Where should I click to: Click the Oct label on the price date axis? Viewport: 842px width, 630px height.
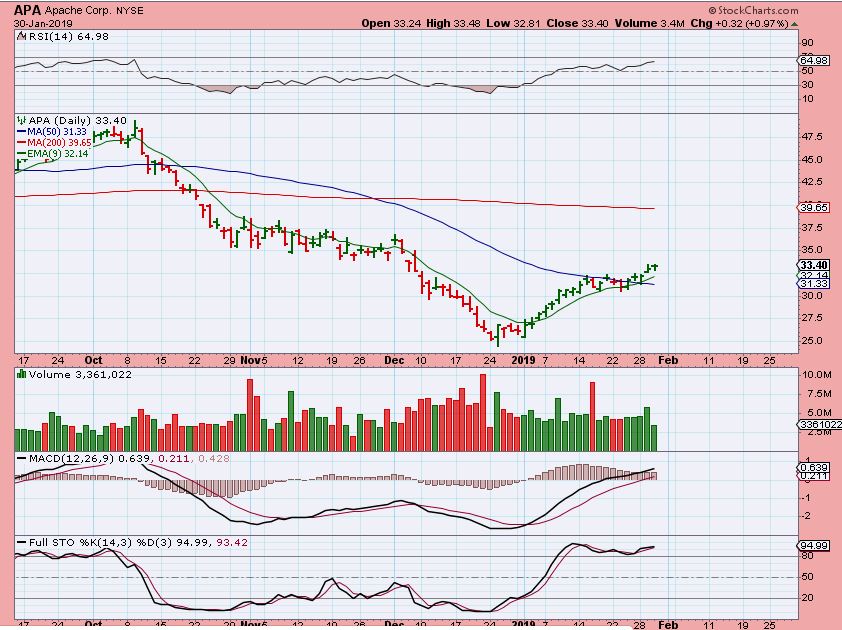coord(93,360)
